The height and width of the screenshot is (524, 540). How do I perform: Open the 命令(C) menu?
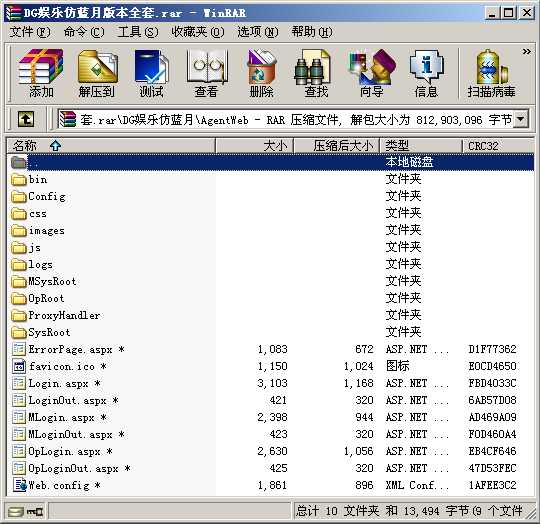[84, 32]
